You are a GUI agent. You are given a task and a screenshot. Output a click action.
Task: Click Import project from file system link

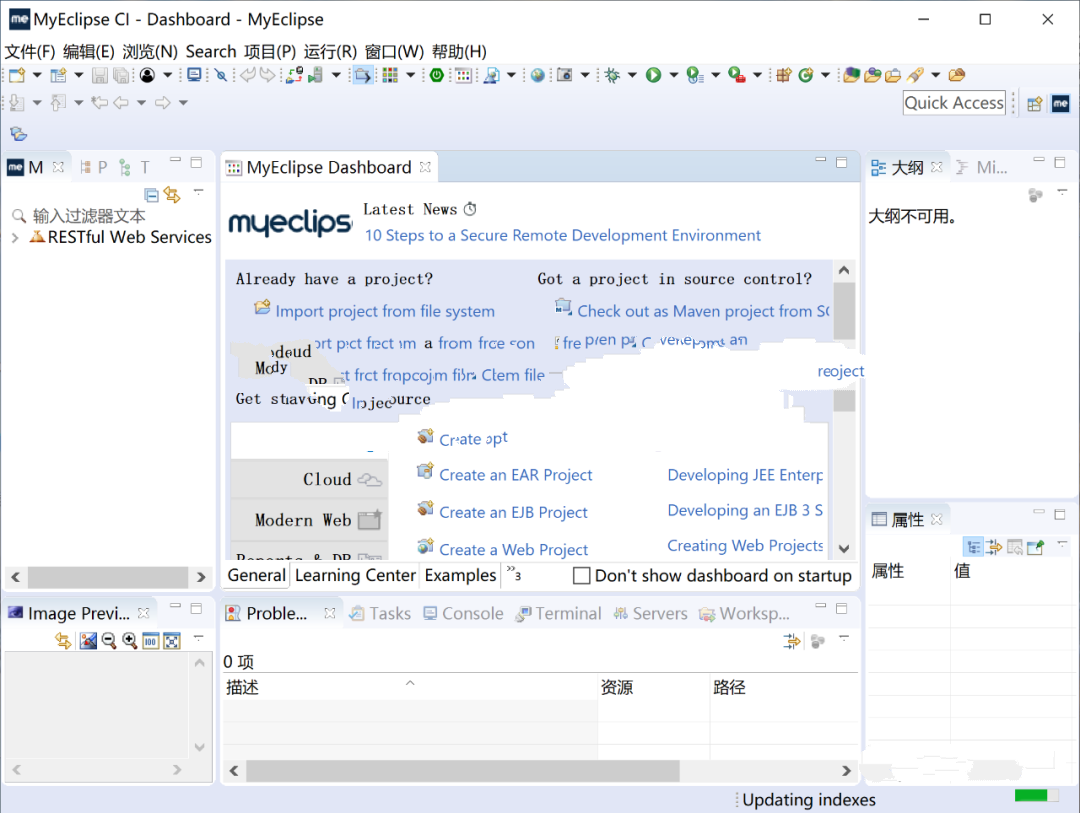(x=384, y=311)
